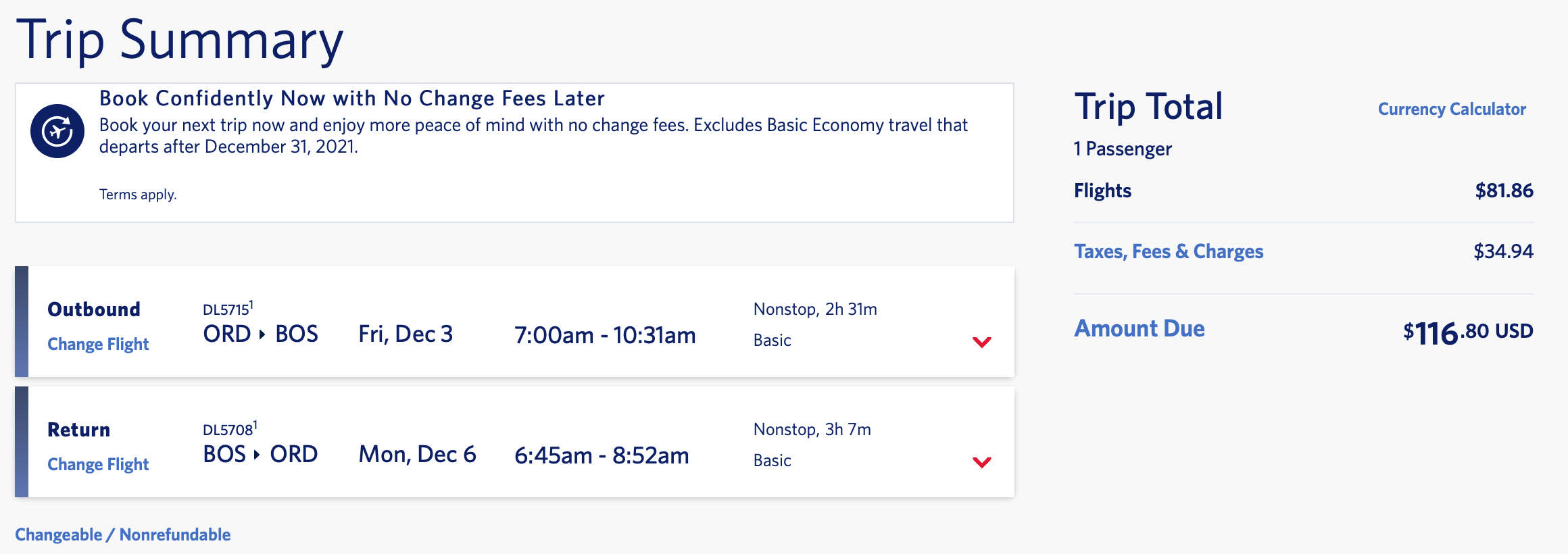Click Change Flight under Outbound

[98, 344]
